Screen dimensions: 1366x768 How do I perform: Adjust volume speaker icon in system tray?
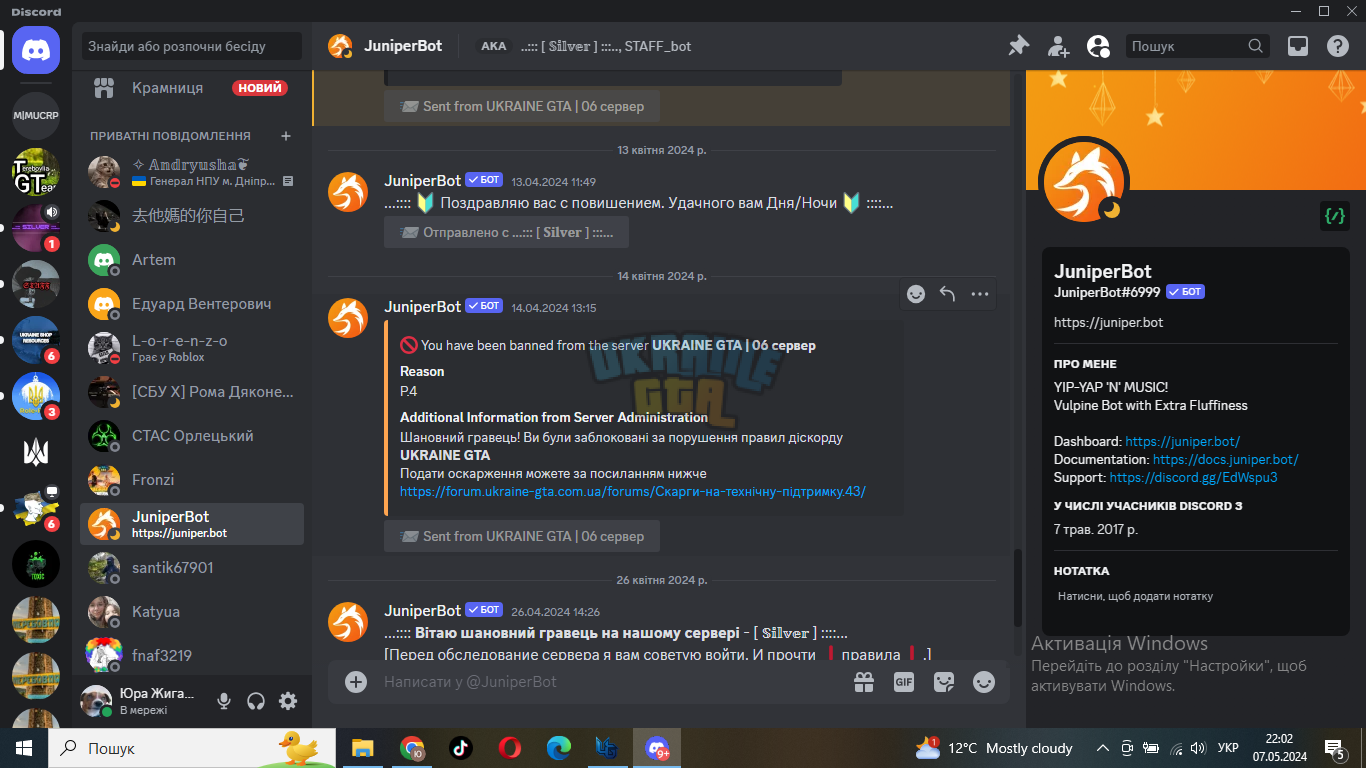click(1200, 748)
